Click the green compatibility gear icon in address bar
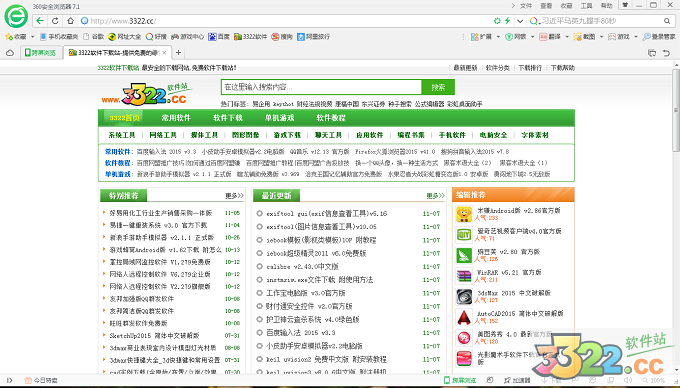Viewport: 680px width, 388px height. point(497,21)
